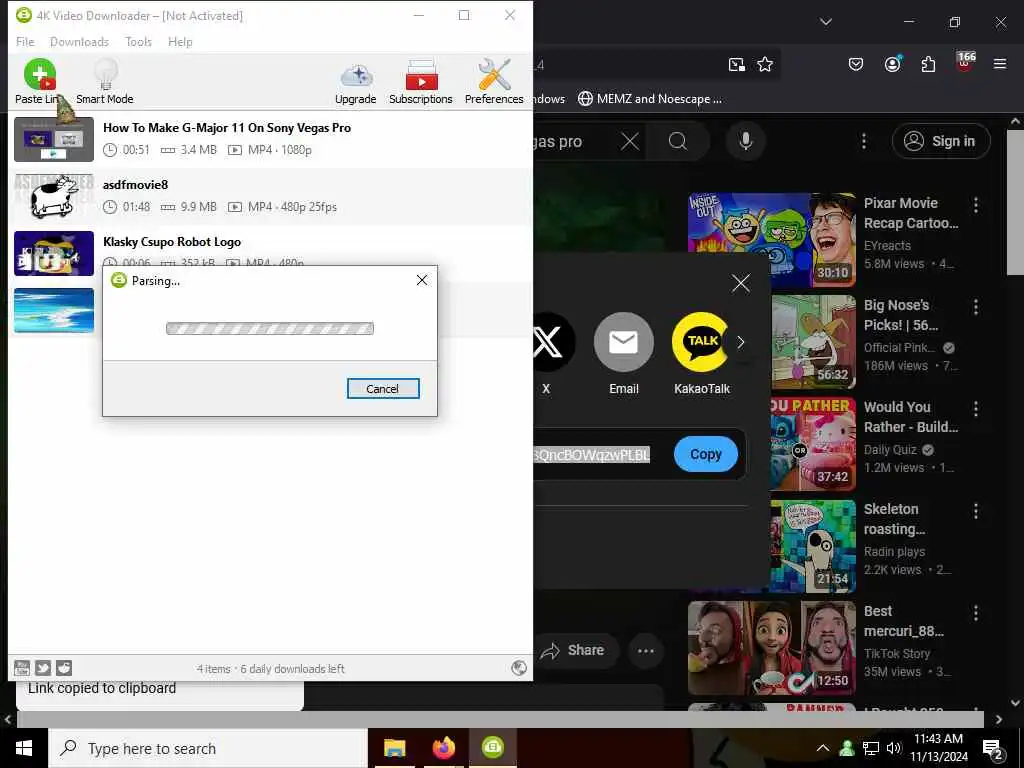Click the globe icon in status bar

point(519,667)
